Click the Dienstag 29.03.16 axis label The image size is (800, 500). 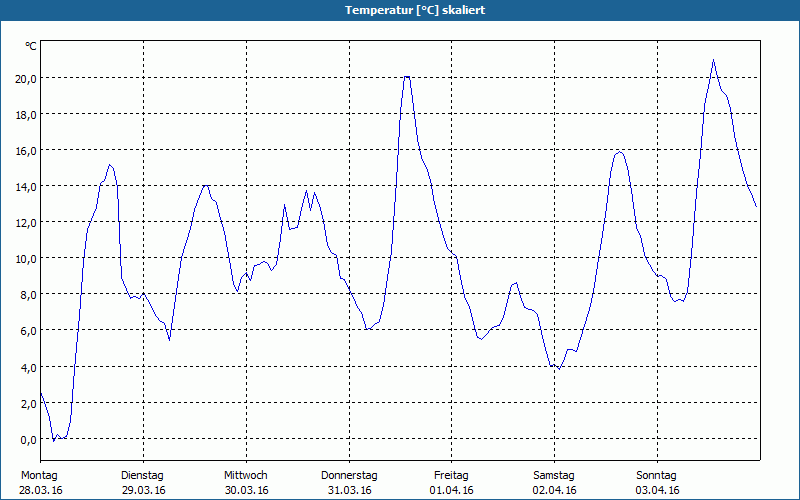click(x=143, y=483)
